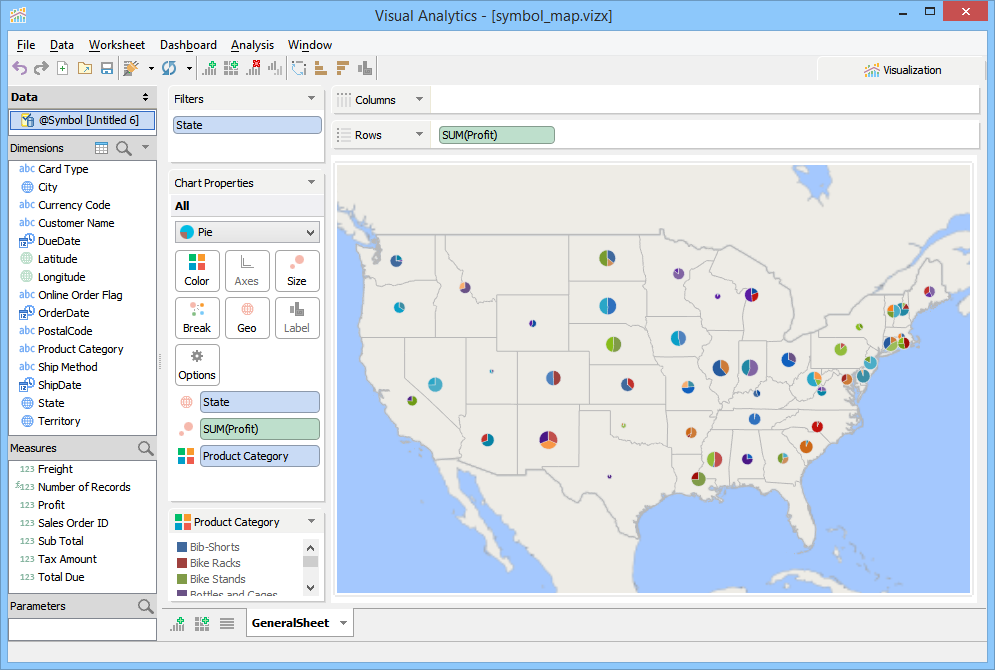Open the Analysis menu
995x670 pixels.
(252, 45)
